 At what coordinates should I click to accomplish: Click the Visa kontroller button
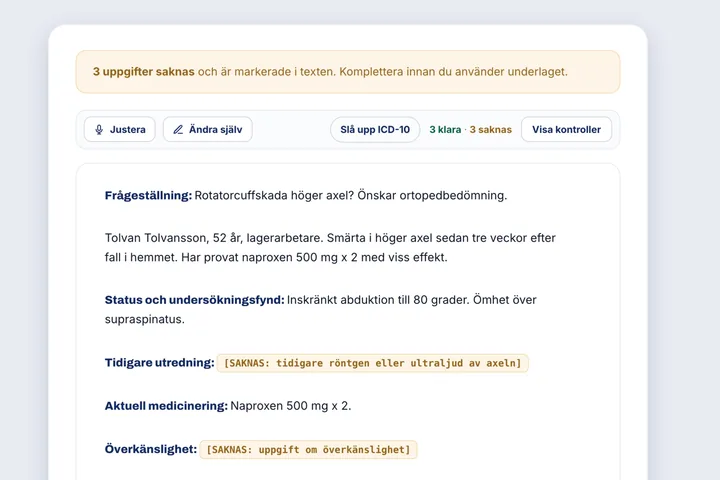tap(566, 130)
